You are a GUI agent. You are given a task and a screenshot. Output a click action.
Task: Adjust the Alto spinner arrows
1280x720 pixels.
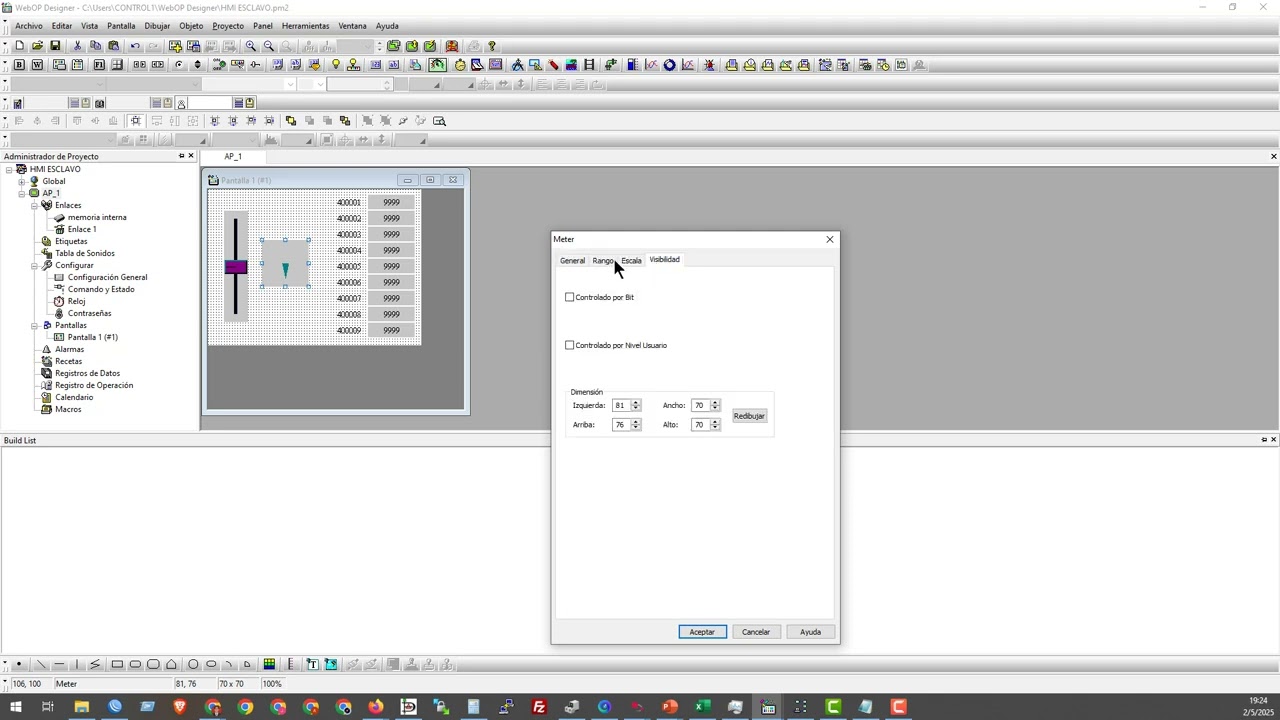(715, 425)
